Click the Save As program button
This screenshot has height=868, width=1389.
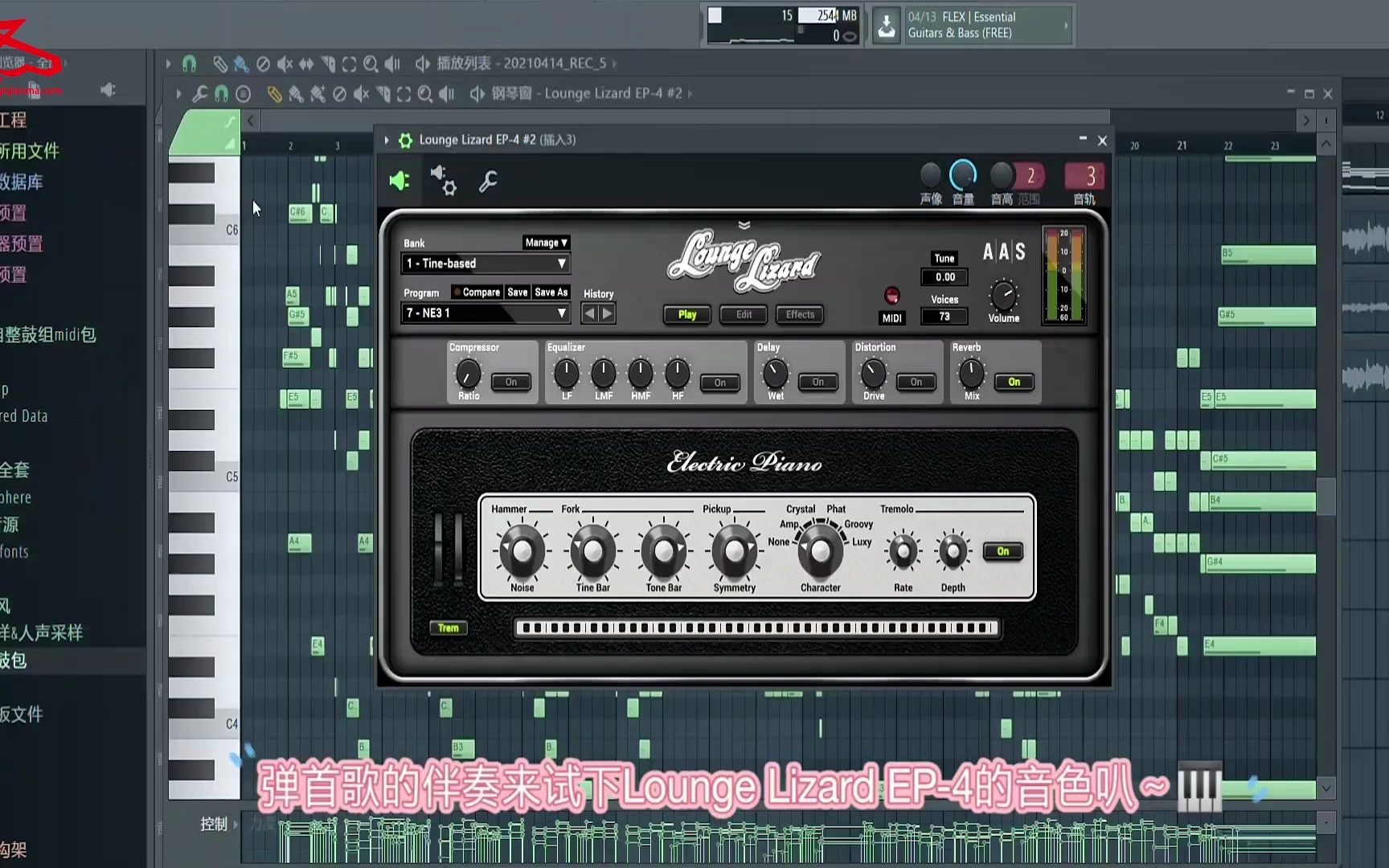pos(551,293)
